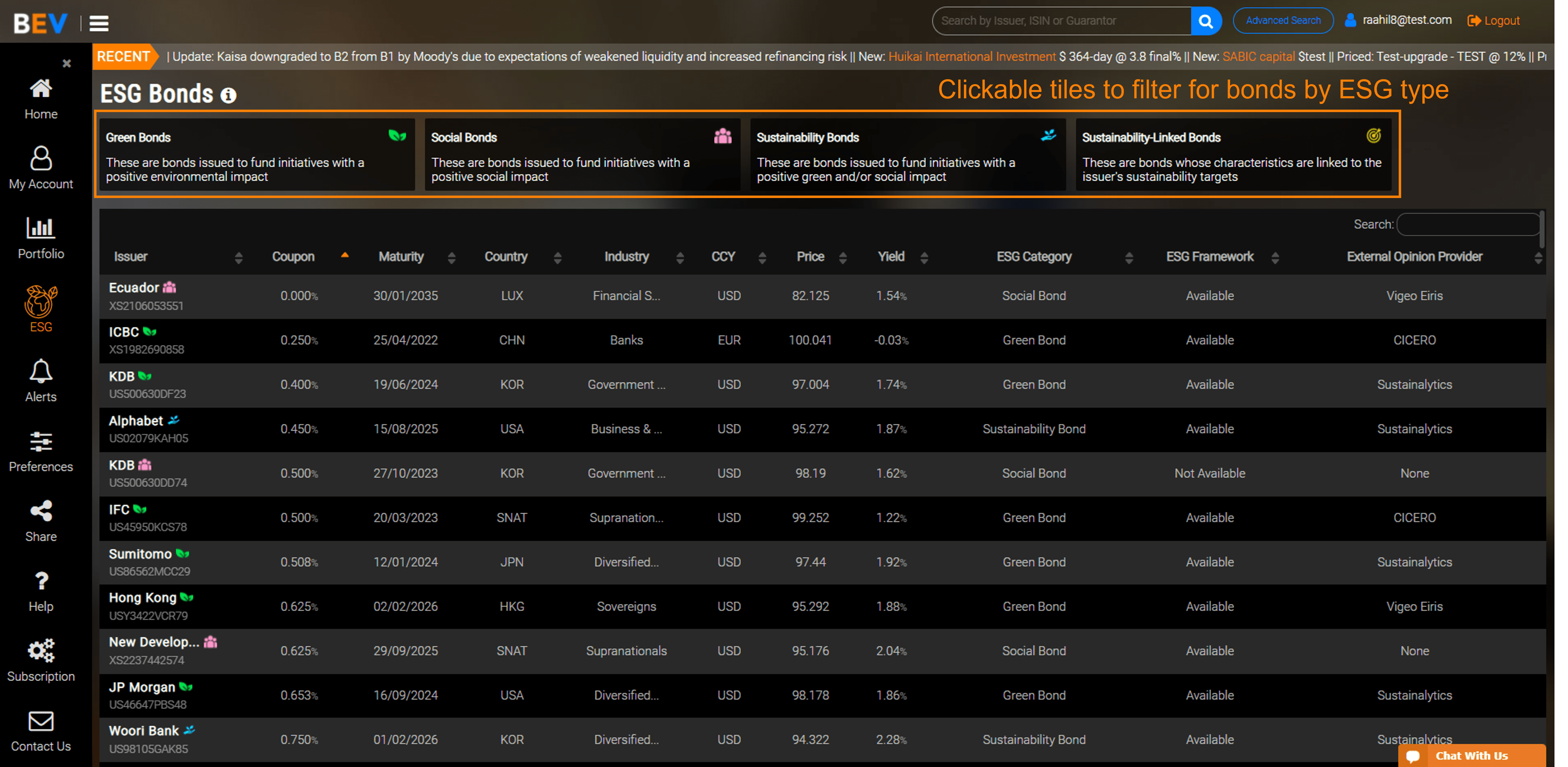Open the Home sidebar icon
This screenshot has width=1568, height=767.
41,89
